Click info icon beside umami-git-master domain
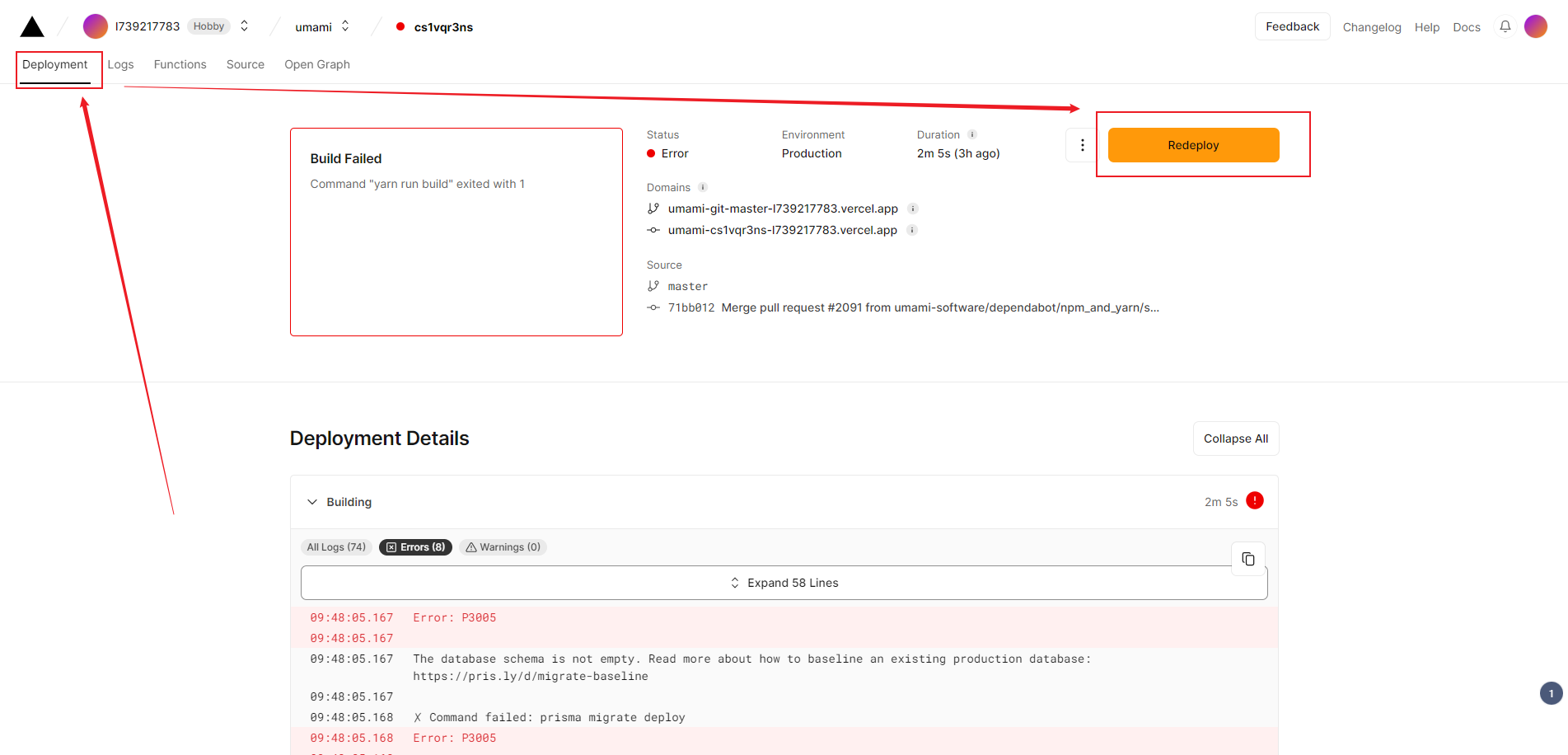1568x755 pixels. [x=913, y=209]
